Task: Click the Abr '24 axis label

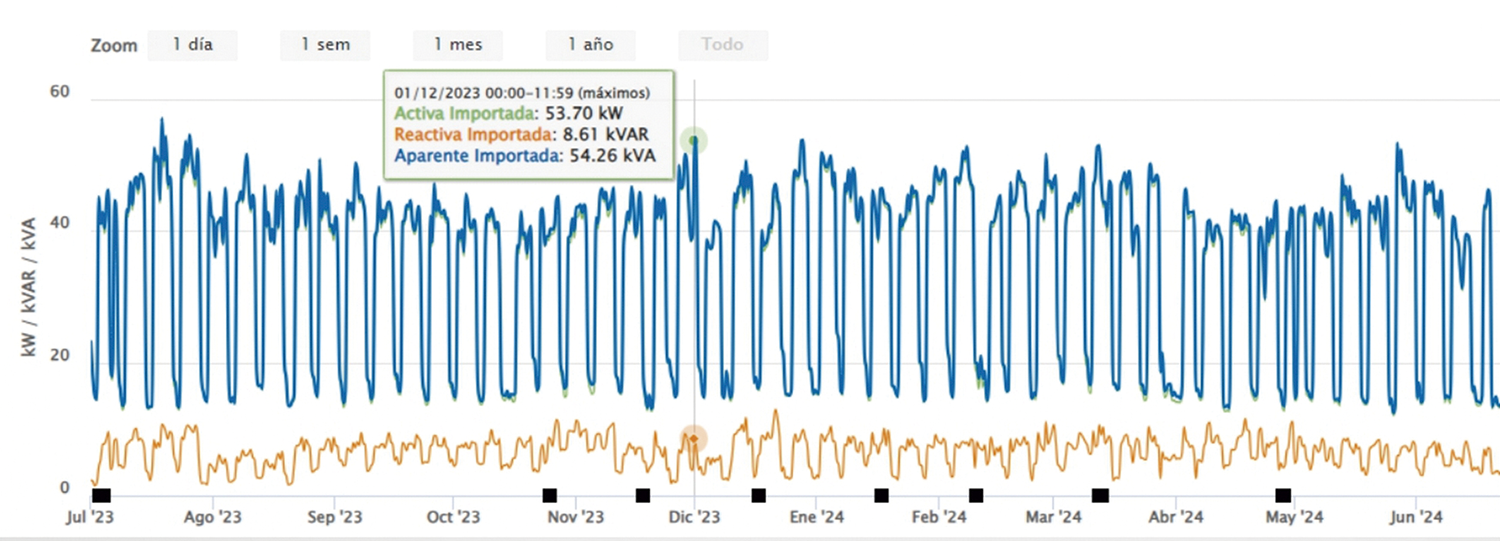Action: click(1176, 517)
